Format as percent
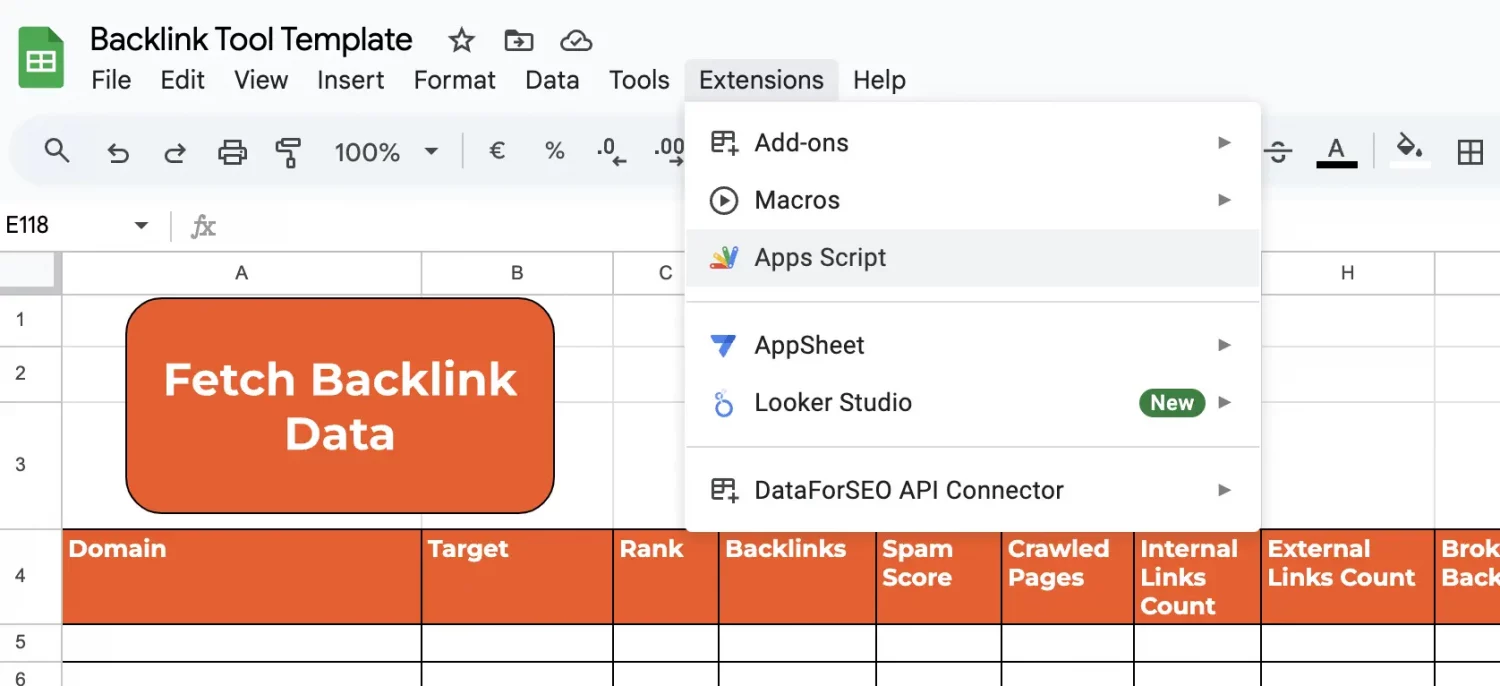This screenshot has height=686, width=1500. point(554,151)
